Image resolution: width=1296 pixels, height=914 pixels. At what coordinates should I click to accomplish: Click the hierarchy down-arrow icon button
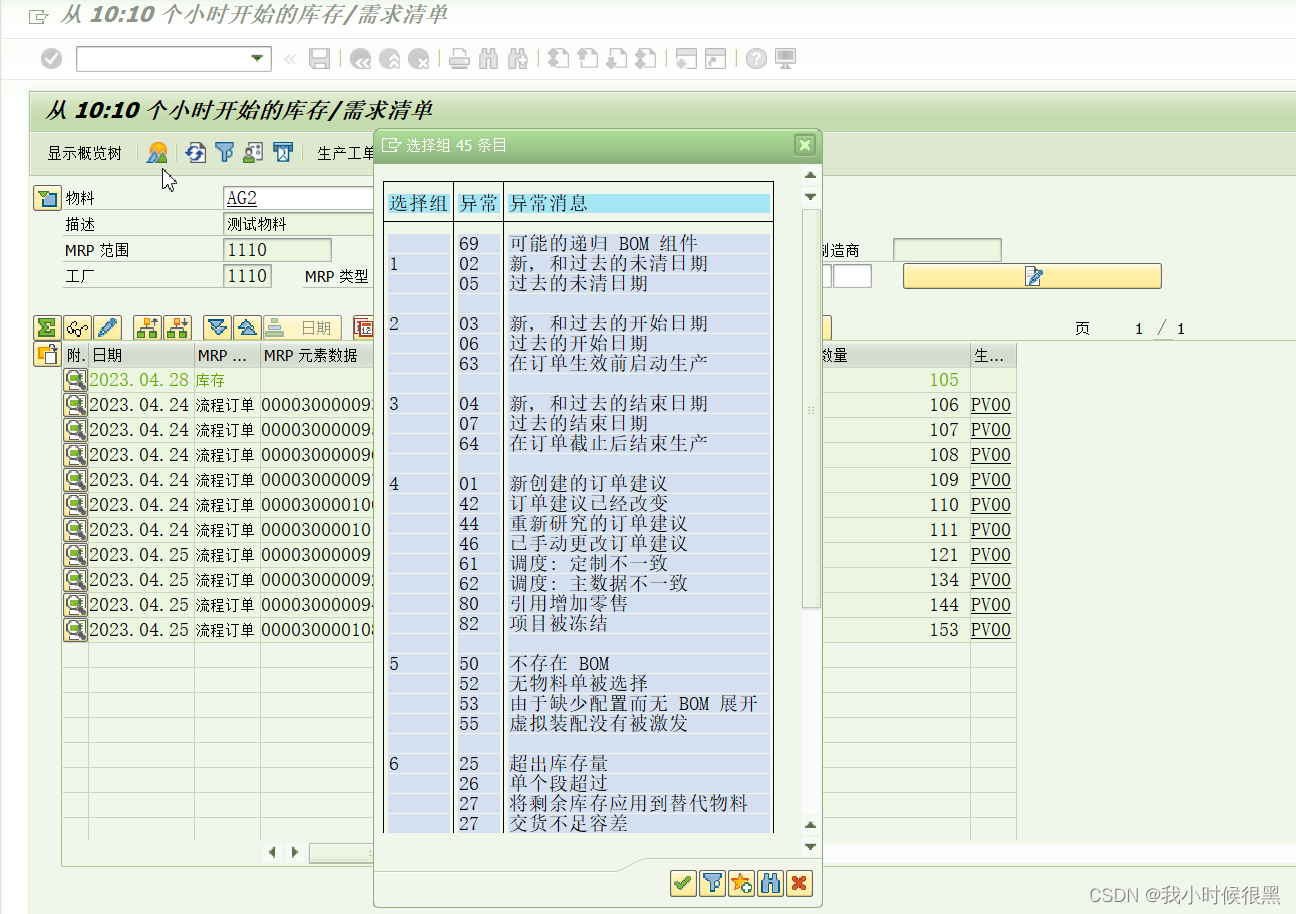click(x=177, y=327)
